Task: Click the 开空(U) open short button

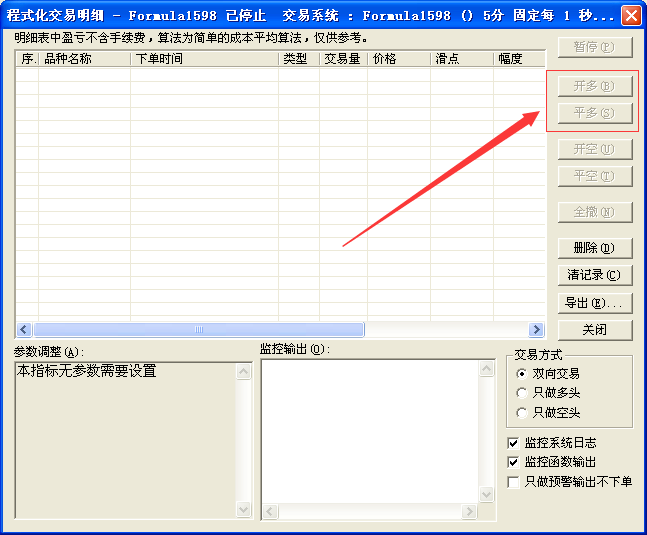Action: tap(595, 149)
